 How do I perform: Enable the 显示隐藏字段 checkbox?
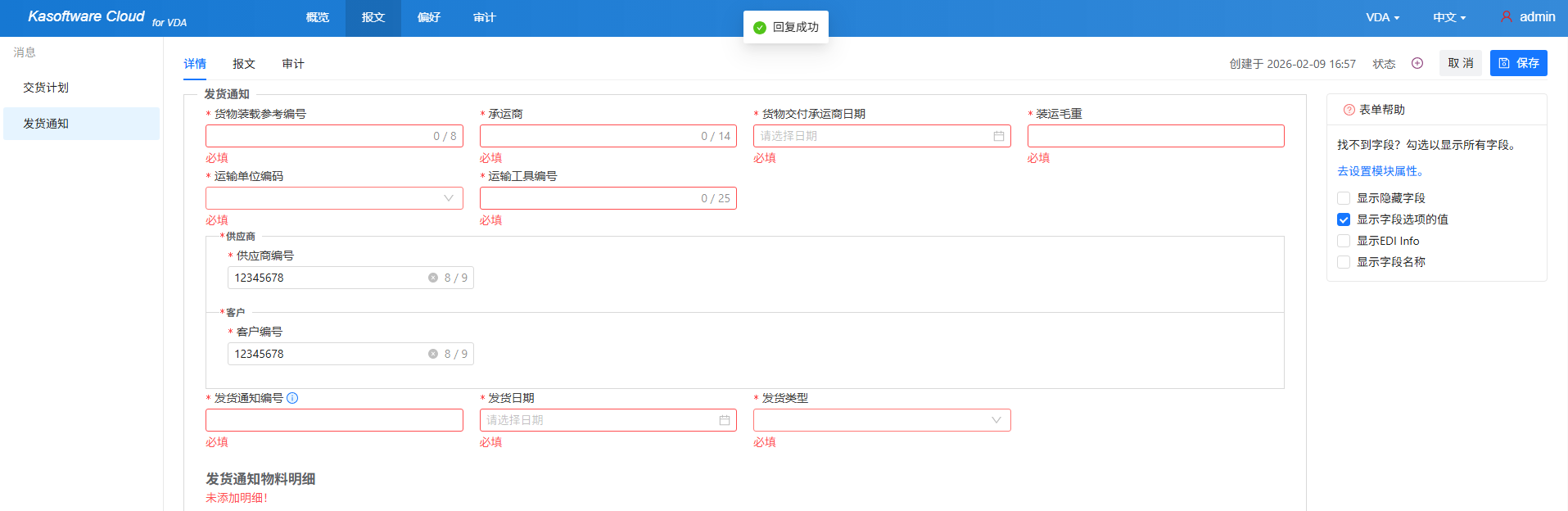click(x=1344, y=198)
